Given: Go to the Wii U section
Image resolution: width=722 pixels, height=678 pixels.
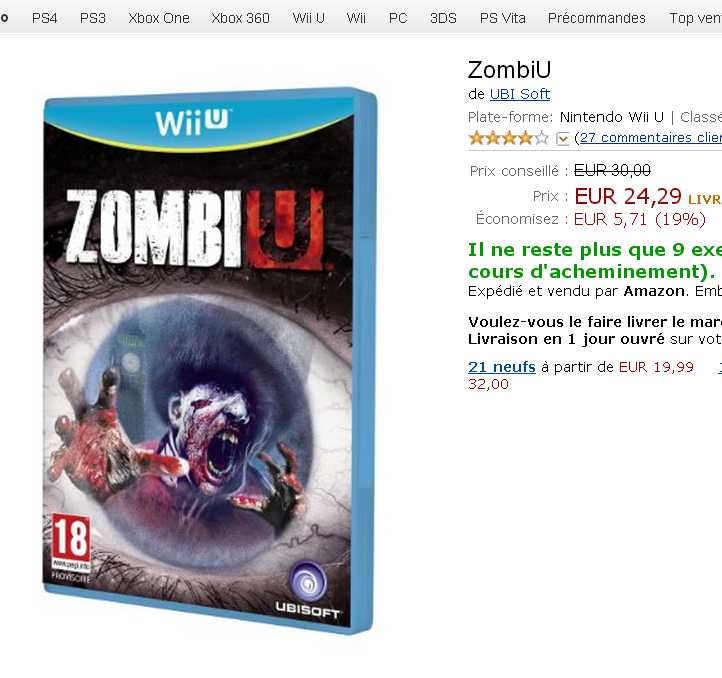Looking at the screenshot, I should pyautogui.click(x=309, y=18).
